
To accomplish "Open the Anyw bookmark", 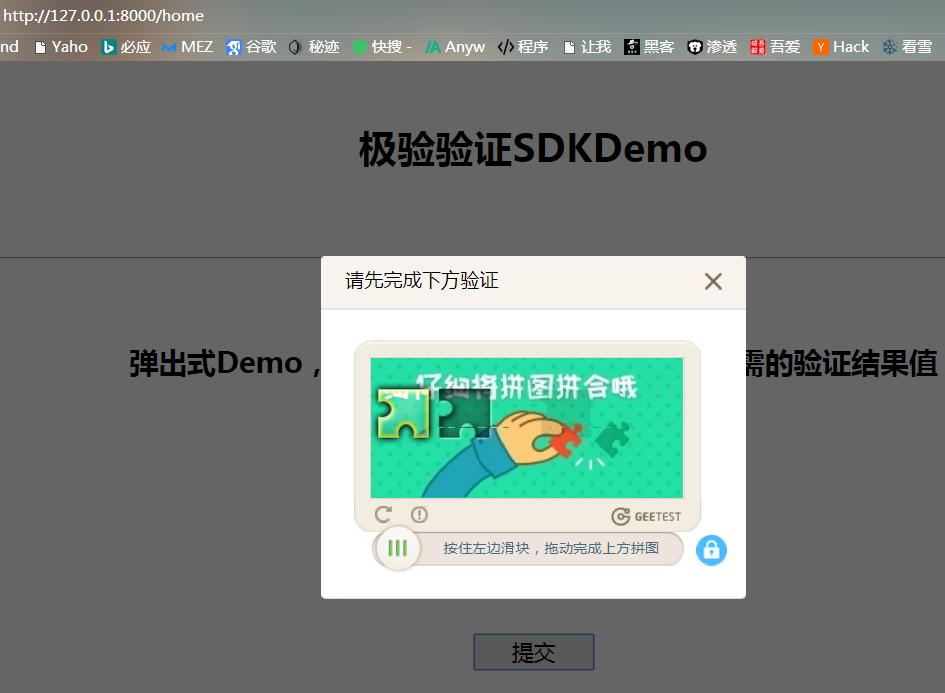I will (455, 47).
